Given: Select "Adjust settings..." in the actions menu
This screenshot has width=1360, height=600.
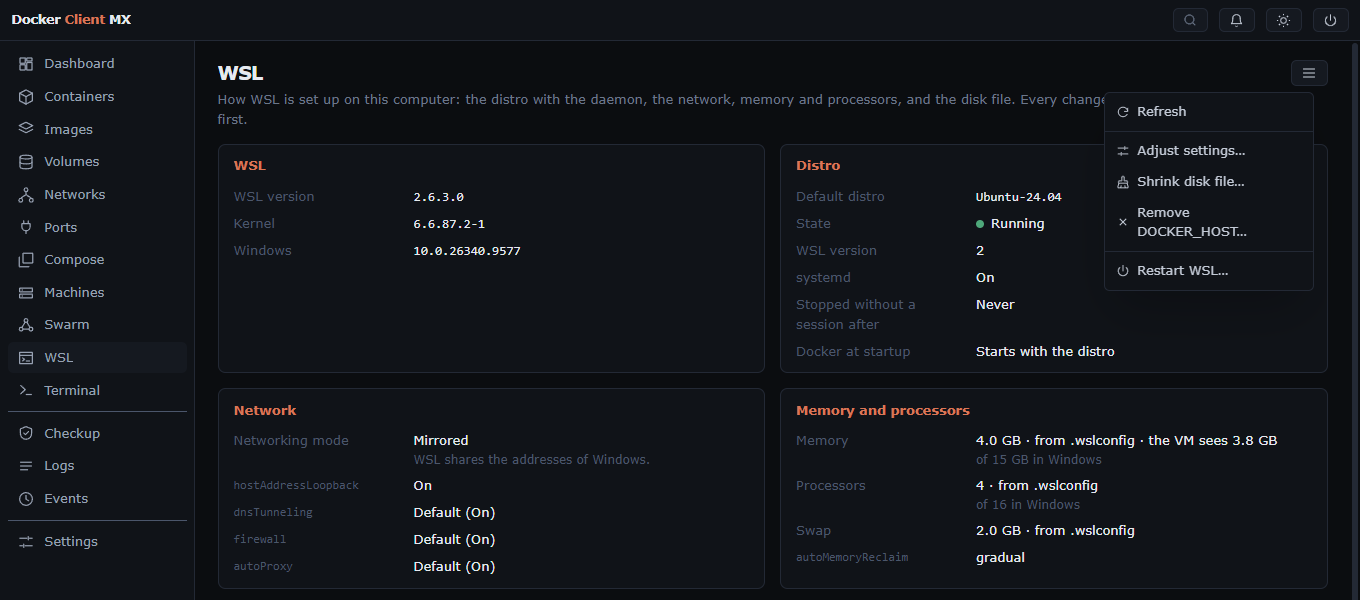Looking at the screenshot, I should (1209, 151).
